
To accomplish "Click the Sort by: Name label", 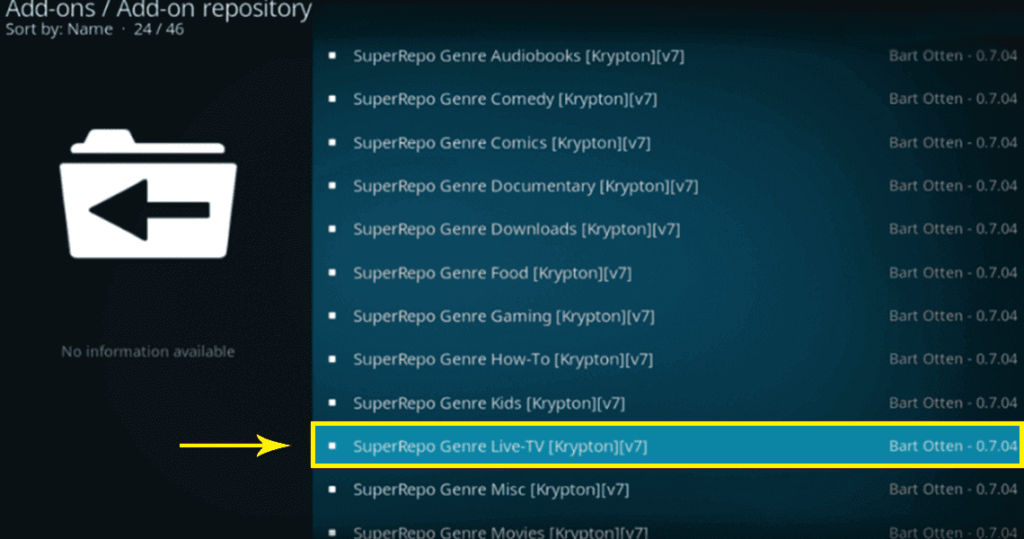I will pyautogui.click(x=59, y=29).
